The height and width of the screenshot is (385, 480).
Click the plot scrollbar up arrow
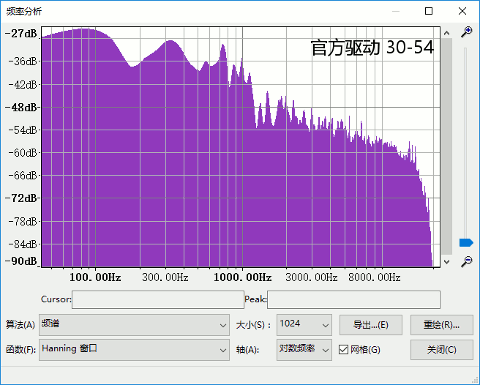(447, 33)
